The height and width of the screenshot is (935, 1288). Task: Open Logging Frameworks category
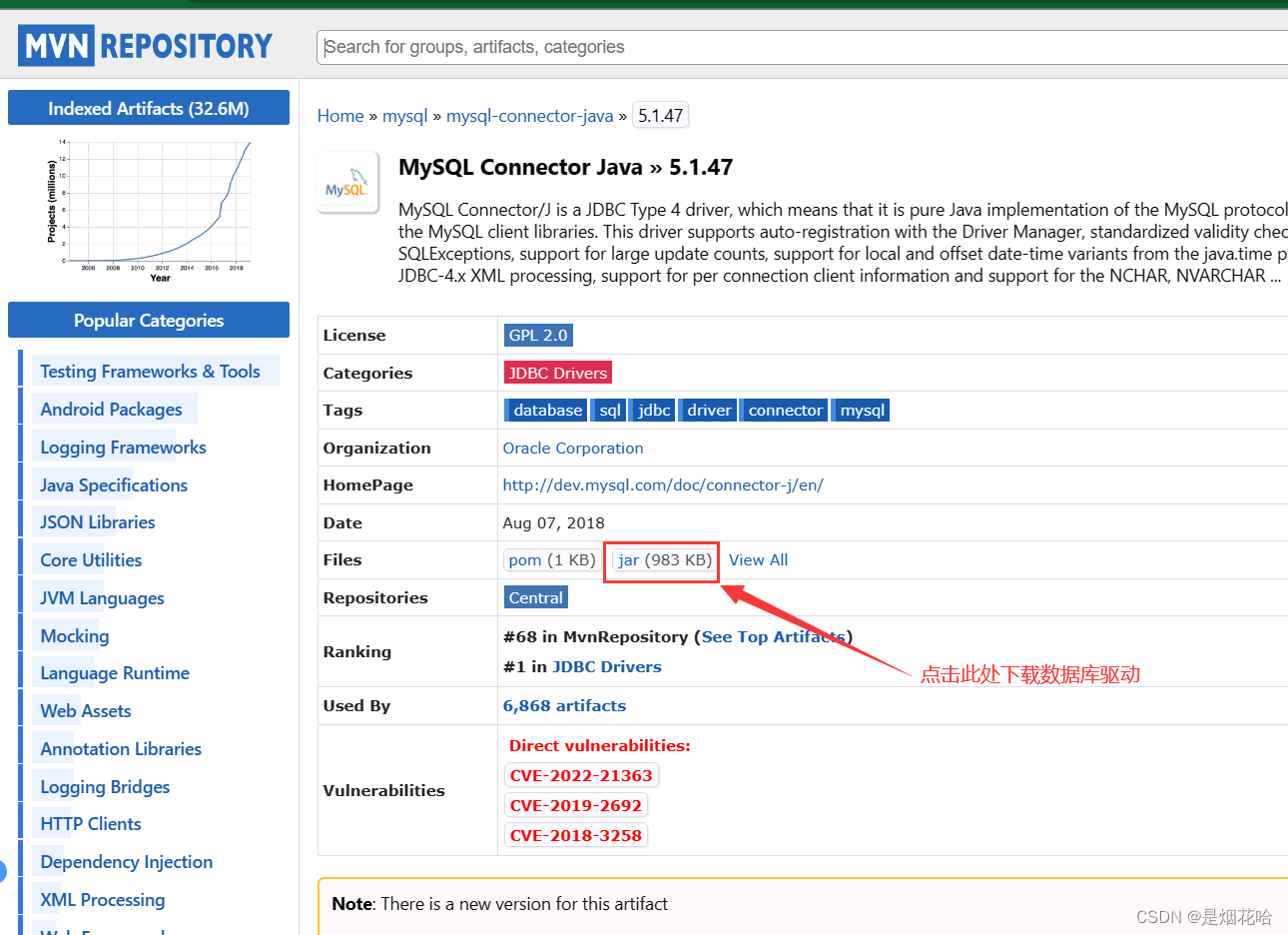pos(123,448)
